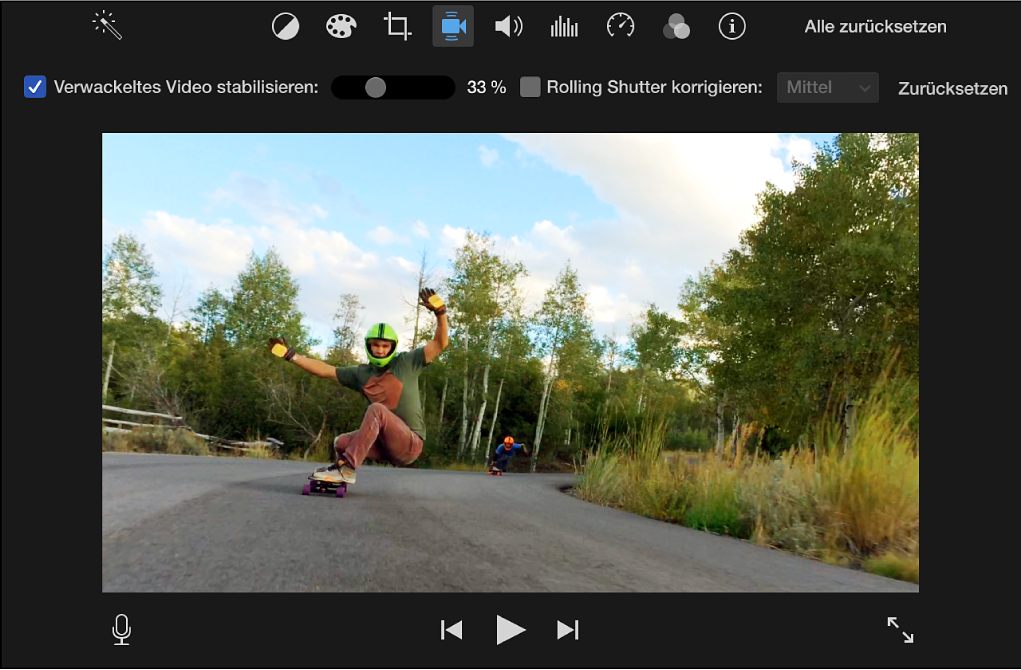1021x670 pixels.
Task: Open the Color Correction palette controls
Action: [x=341, y=26]
